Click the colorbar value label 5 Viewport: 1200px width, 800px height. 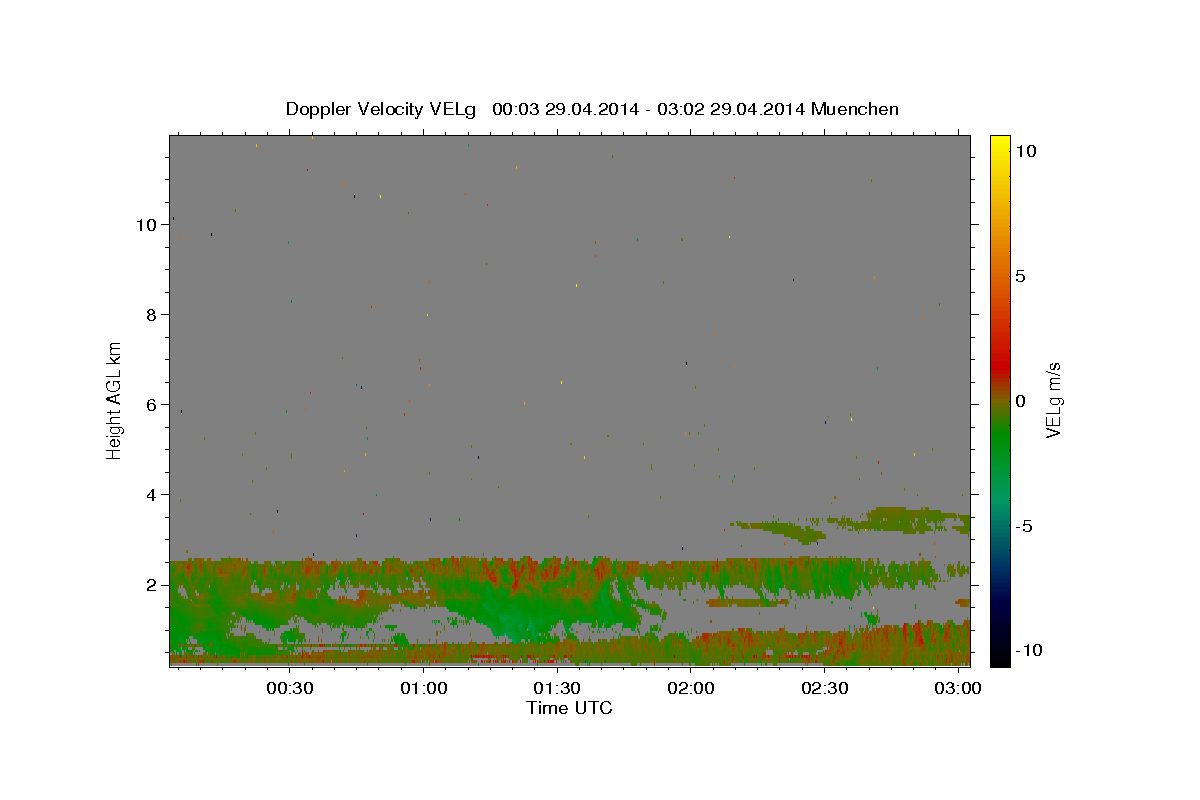pos(1020,276)
